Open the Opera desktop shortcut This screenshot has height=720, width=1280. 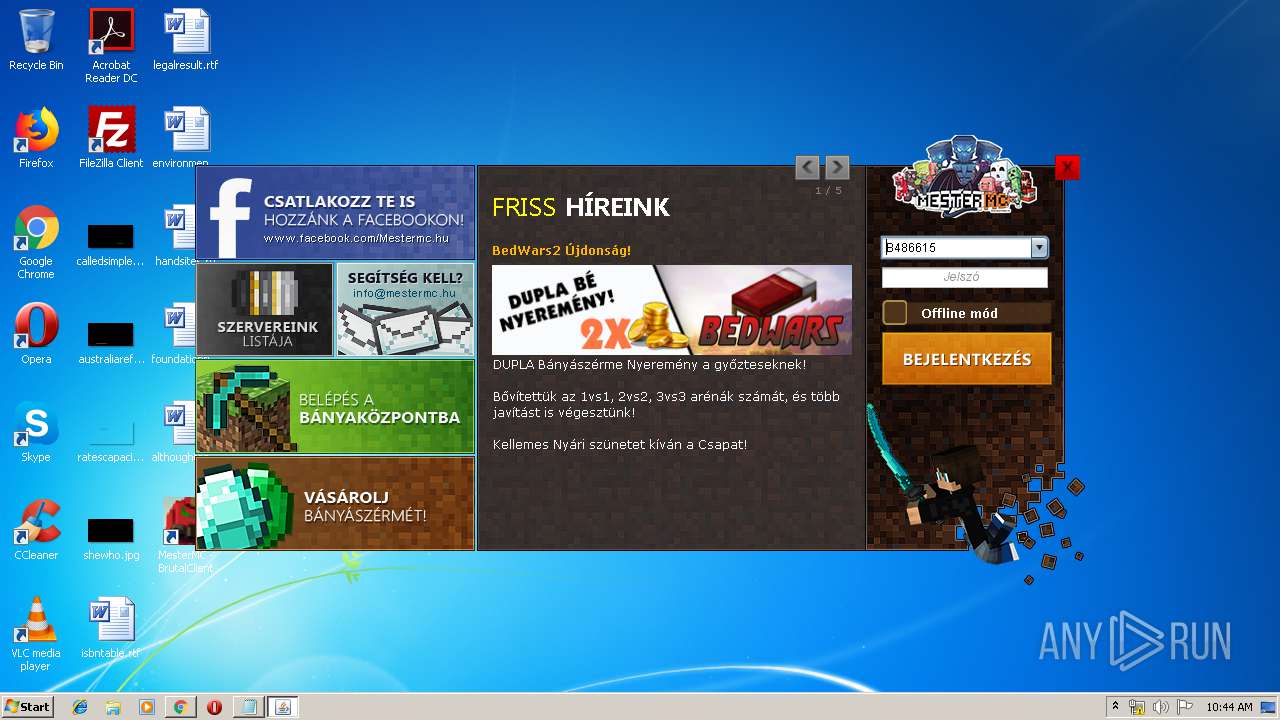click(x=36, y=334)
